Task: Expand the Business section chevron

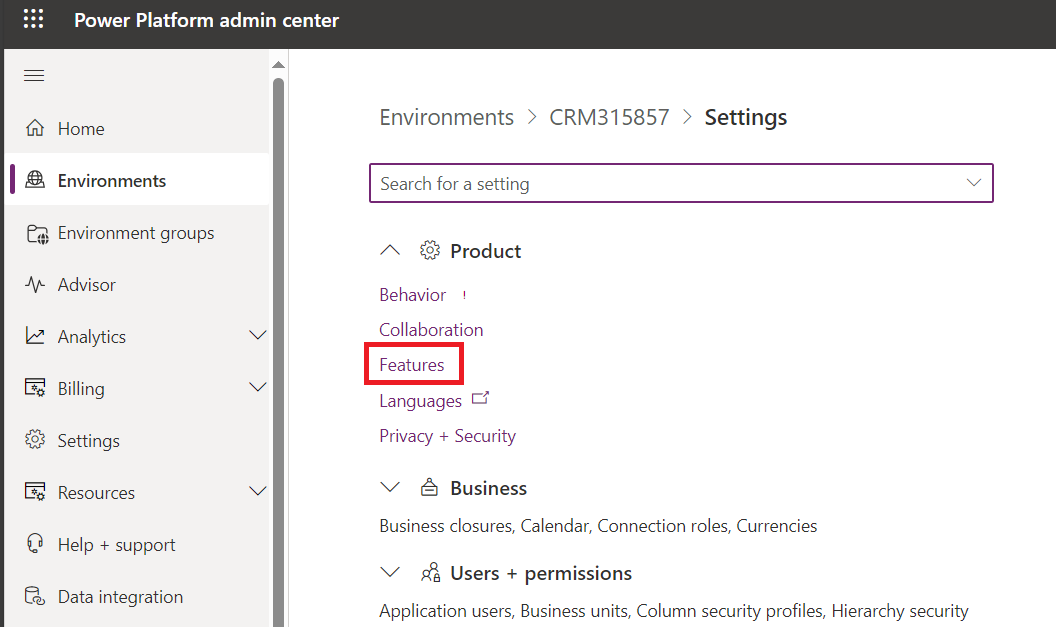Action: click(x=390, y=487)
